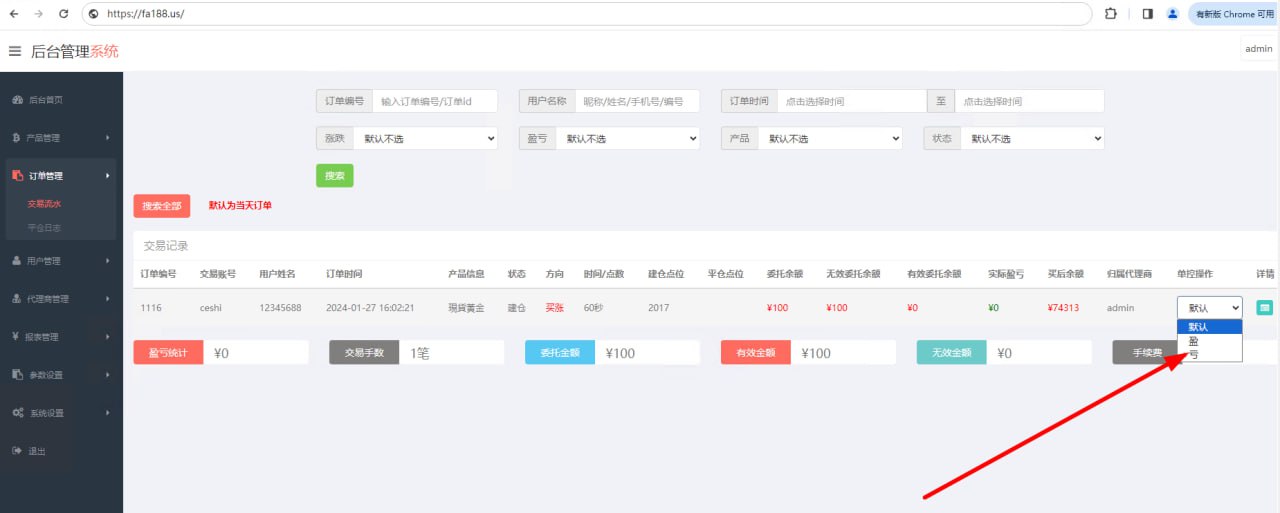Image resolution: width=1280 pixels, height=513 pixels.
Task: Click the browser reload page icon
Action: click(64, 14)
